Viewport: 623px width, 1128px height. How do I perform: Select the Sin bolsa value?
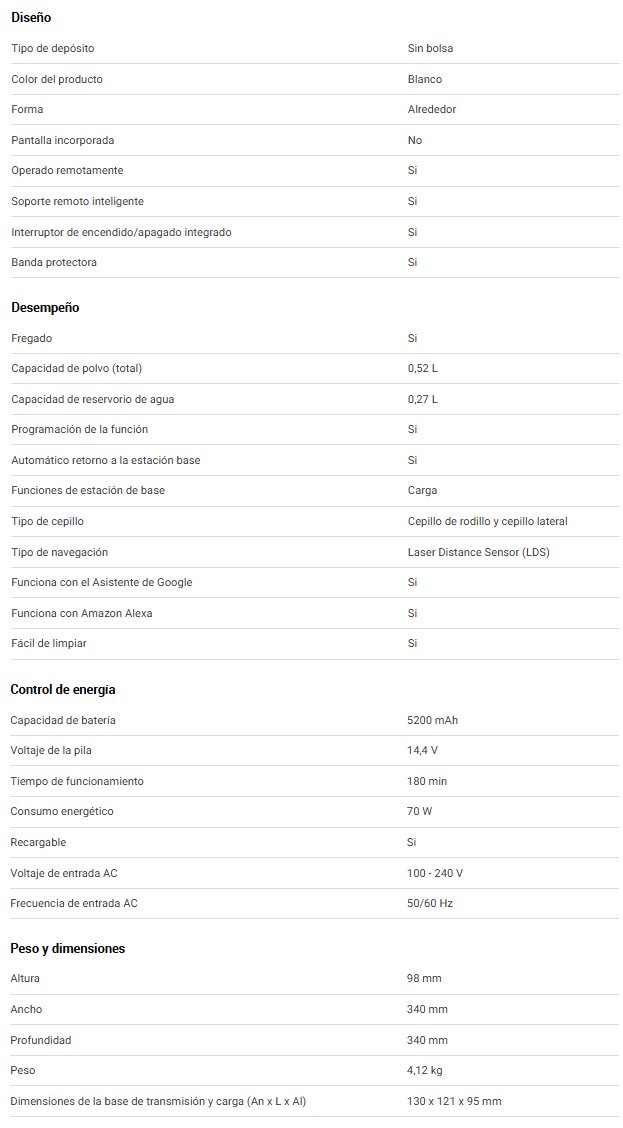click(431, 48)
